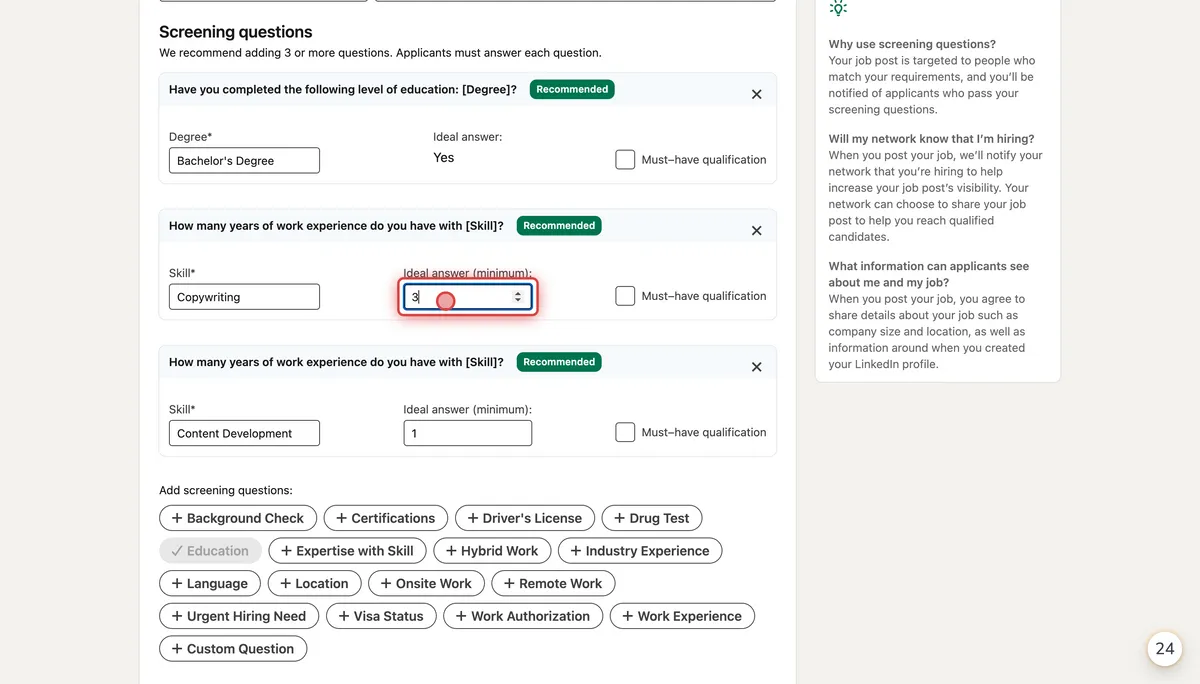Check Must-have qualification for Content Development
Screen dimensions: 1200x684
pos(625,432)
